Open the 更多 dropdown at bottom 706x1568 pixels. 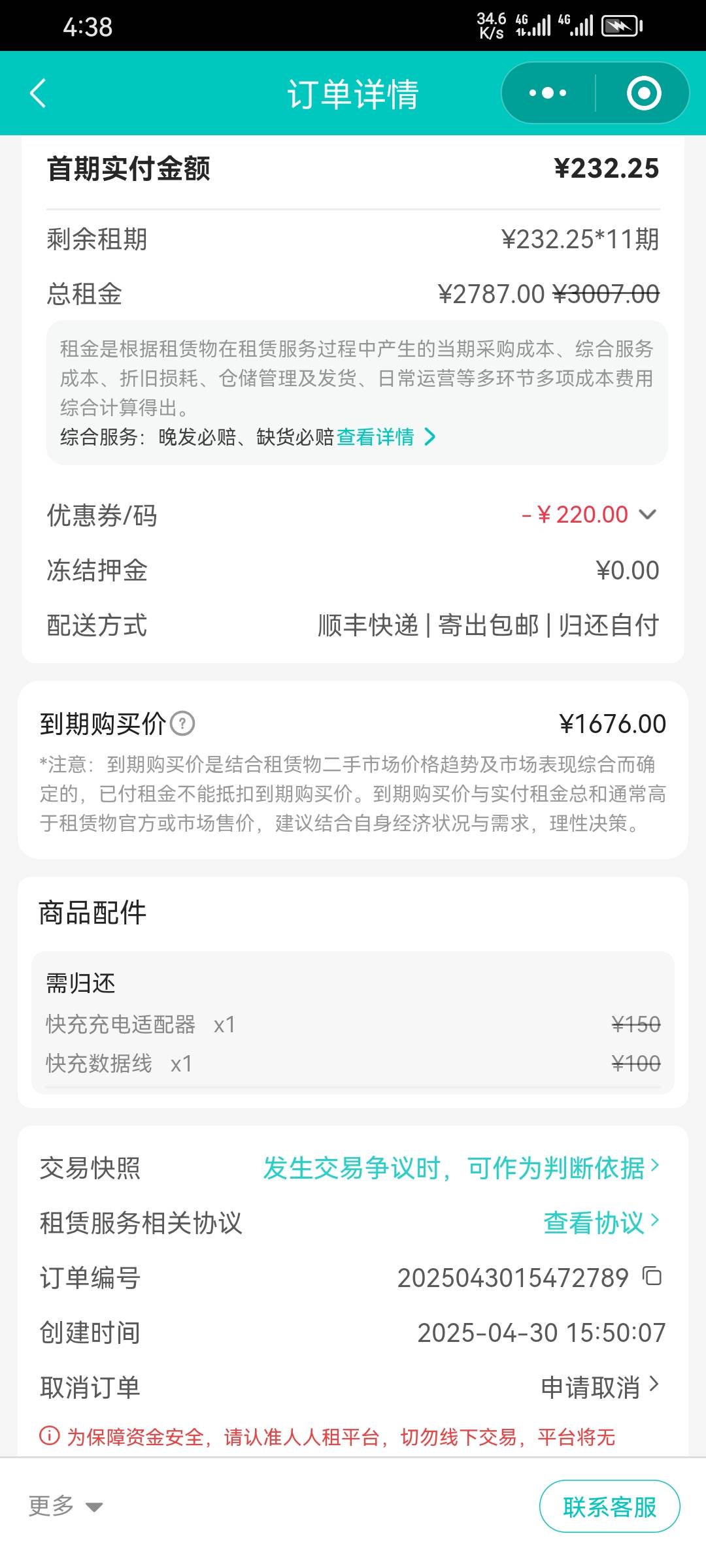(66, 1506)
